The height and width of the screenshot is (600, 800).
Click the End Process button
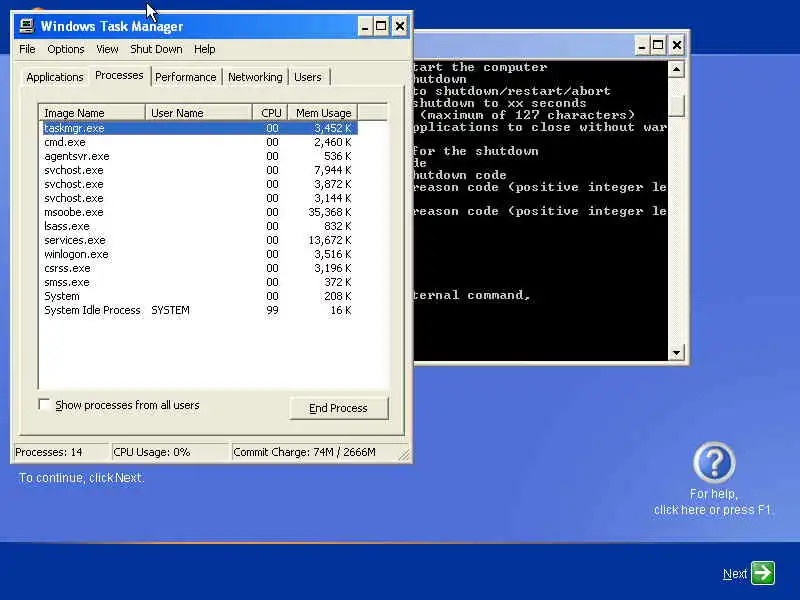click(x=338, y=408)
